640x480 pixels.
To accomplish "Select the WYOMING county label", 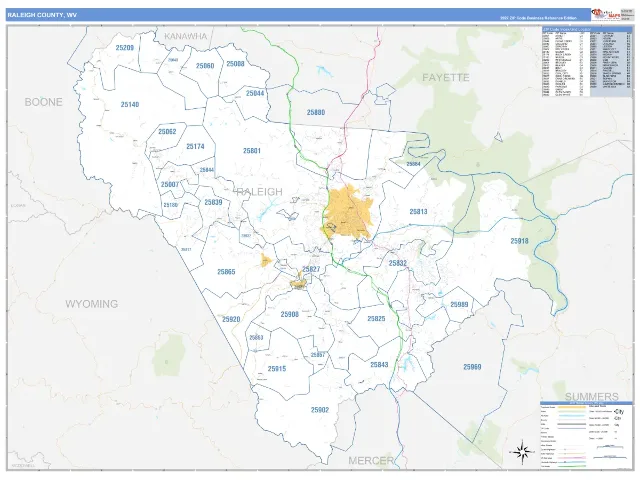I will click(92, 304).
